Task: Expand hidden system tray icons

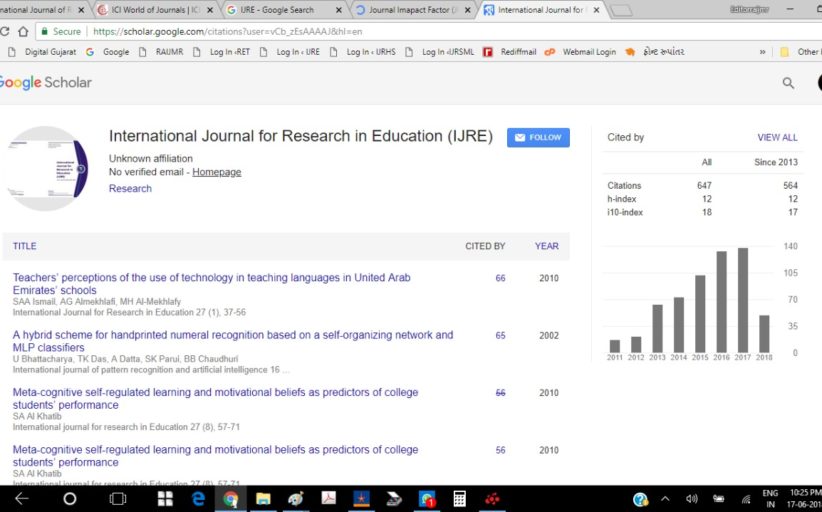Action: 665,499
